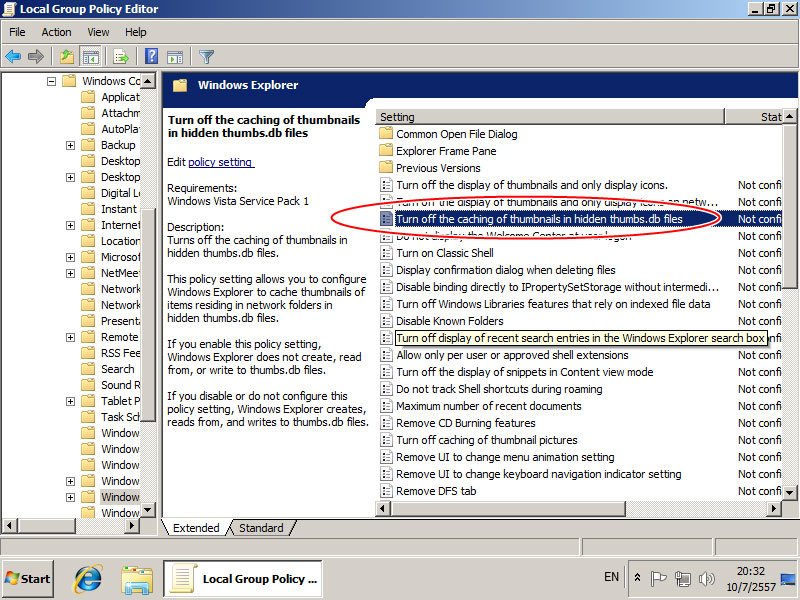Expand the Backup tree node
This screenshot has width=800, height=600.
pos(70,145)
